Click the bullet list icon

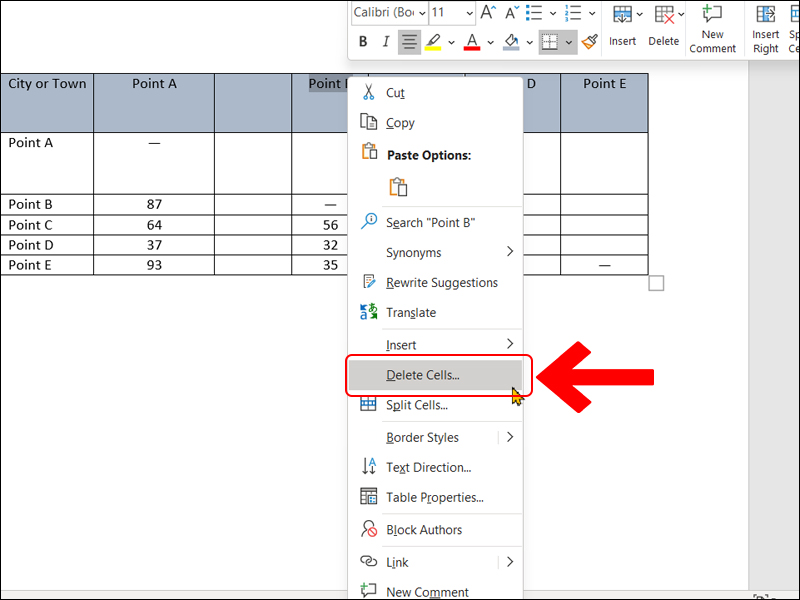coord(535,13)
